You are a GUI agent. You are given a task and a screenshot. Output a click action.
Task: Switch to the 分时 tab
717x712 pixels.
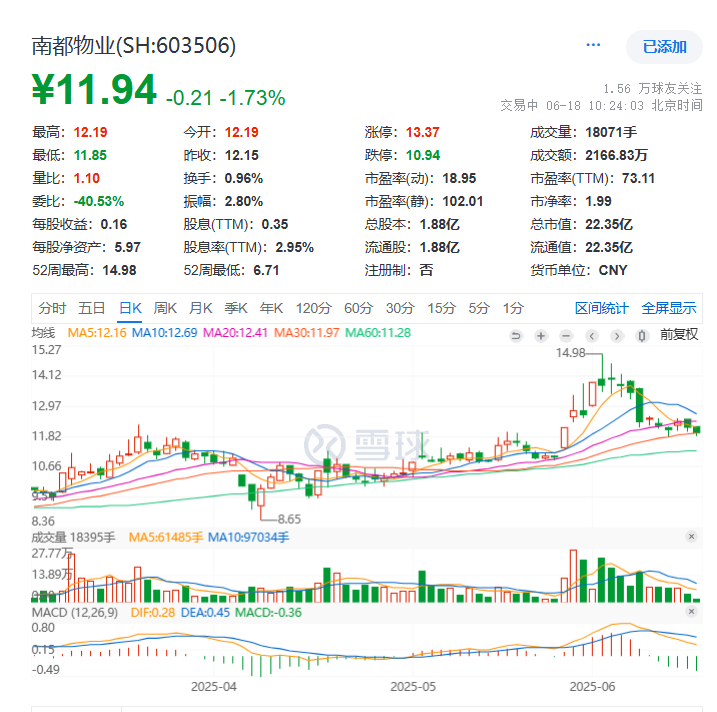(52, 308)
